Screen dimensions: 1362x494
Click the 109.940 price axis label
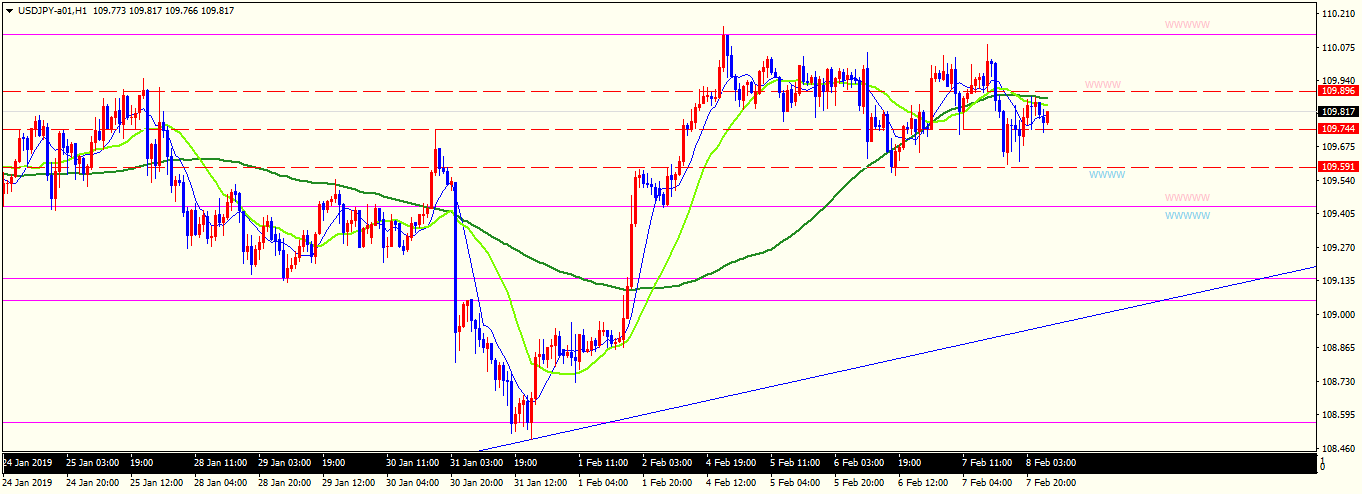pyautogui.click(x=1339, y=80)
